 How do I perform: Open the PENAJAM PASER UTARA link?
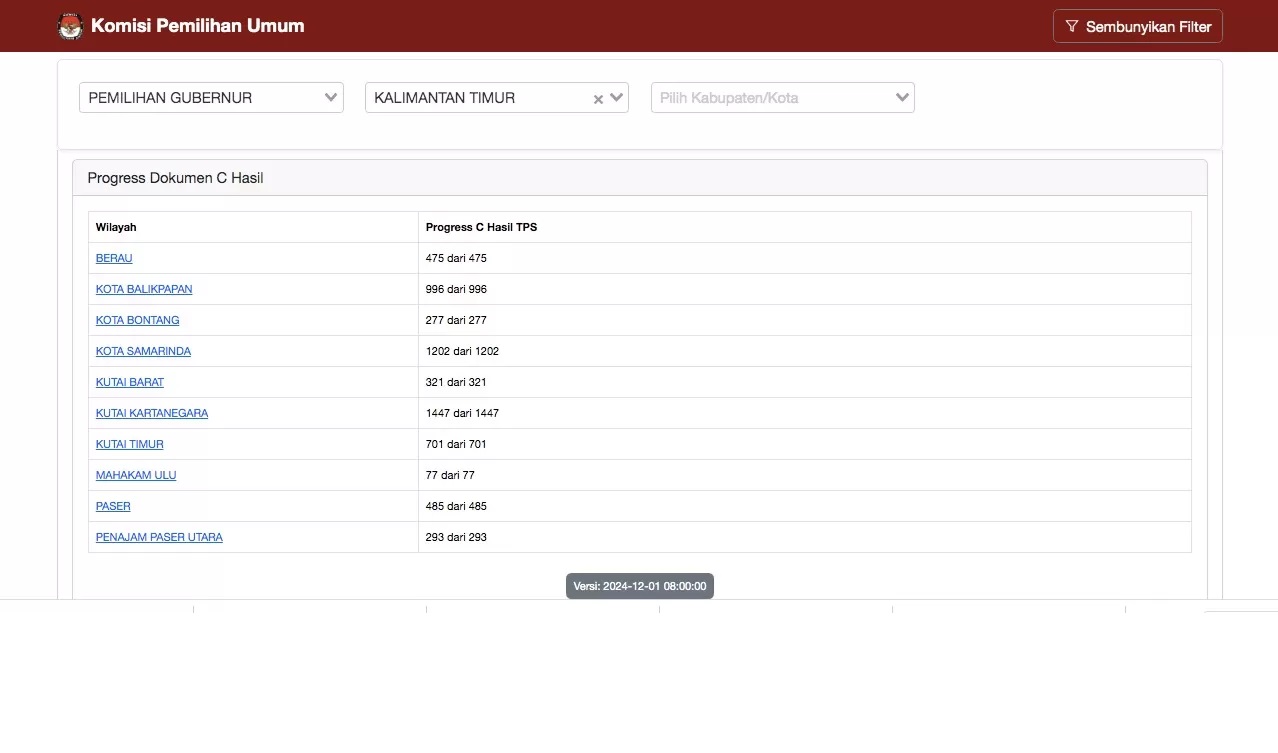coord(159,537)
